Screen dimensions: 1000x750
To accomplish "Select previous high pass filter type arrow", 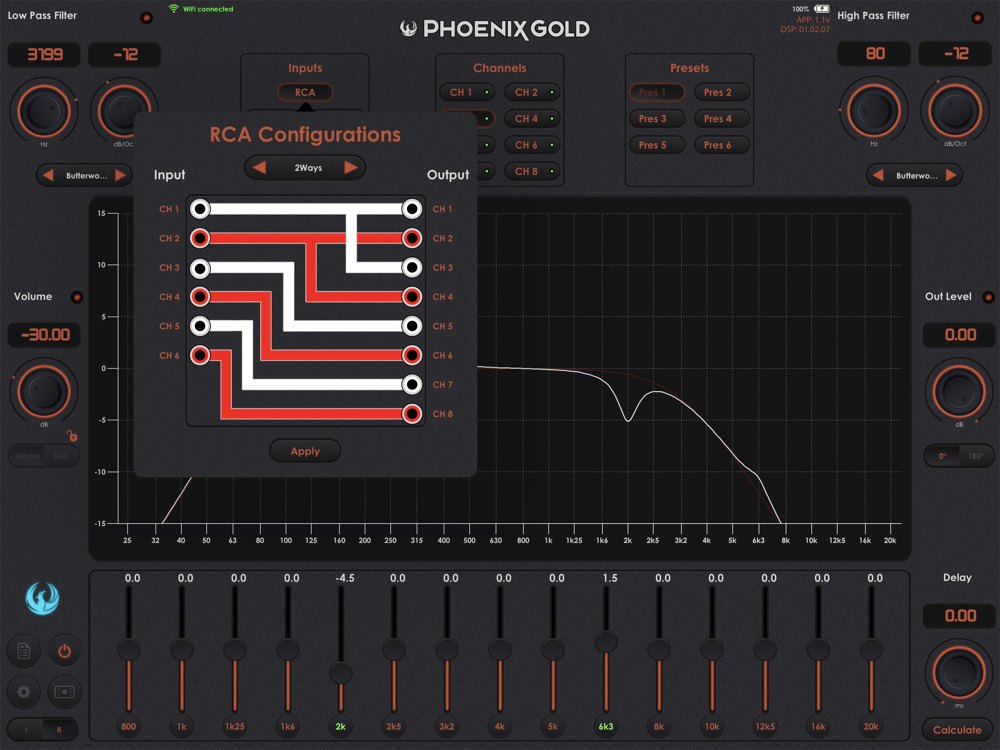I will tap(878, 175).
